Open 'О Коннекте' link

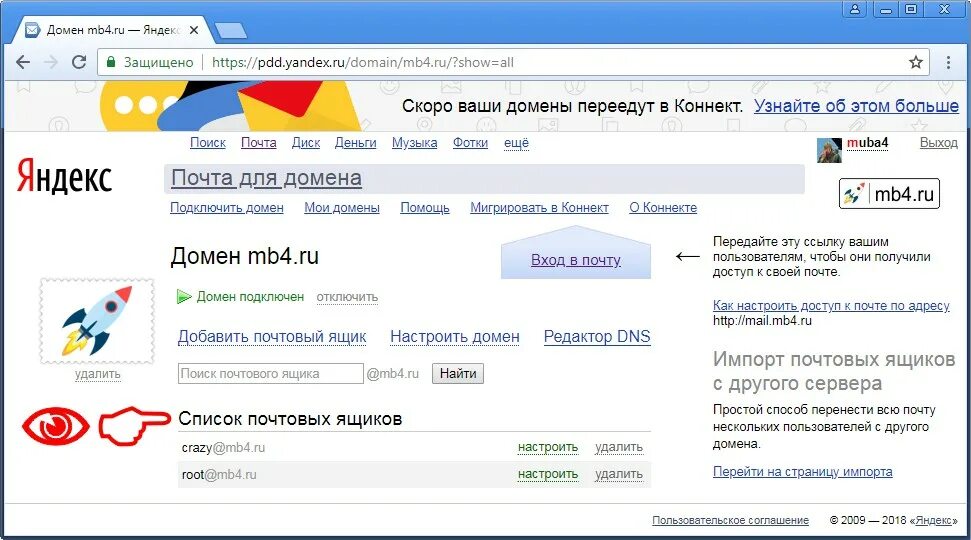coord(663,208)
